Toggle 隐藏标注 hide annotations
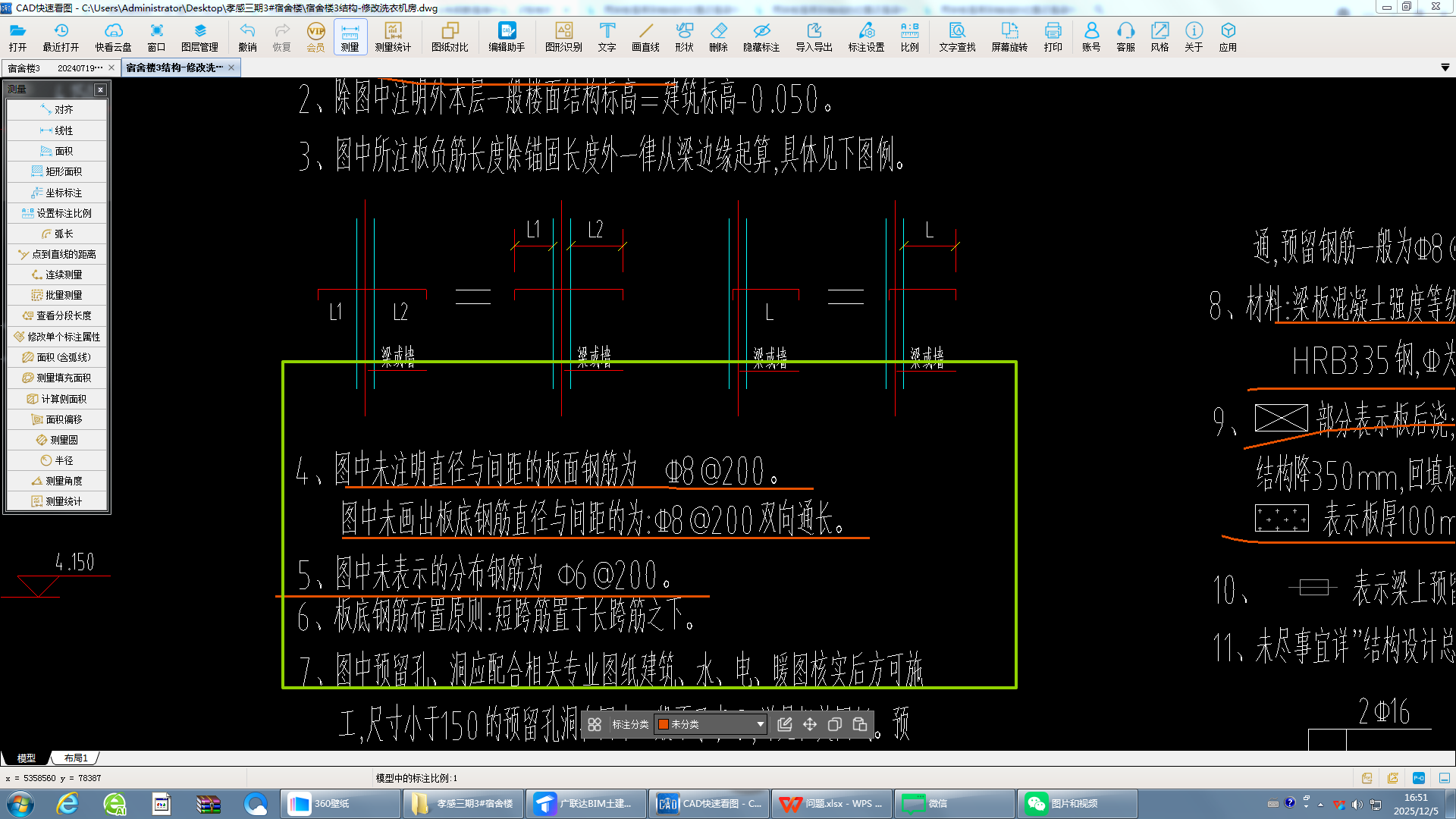Image resolution: width=1456 pixels, height=819 pixels. coord(761,36)
